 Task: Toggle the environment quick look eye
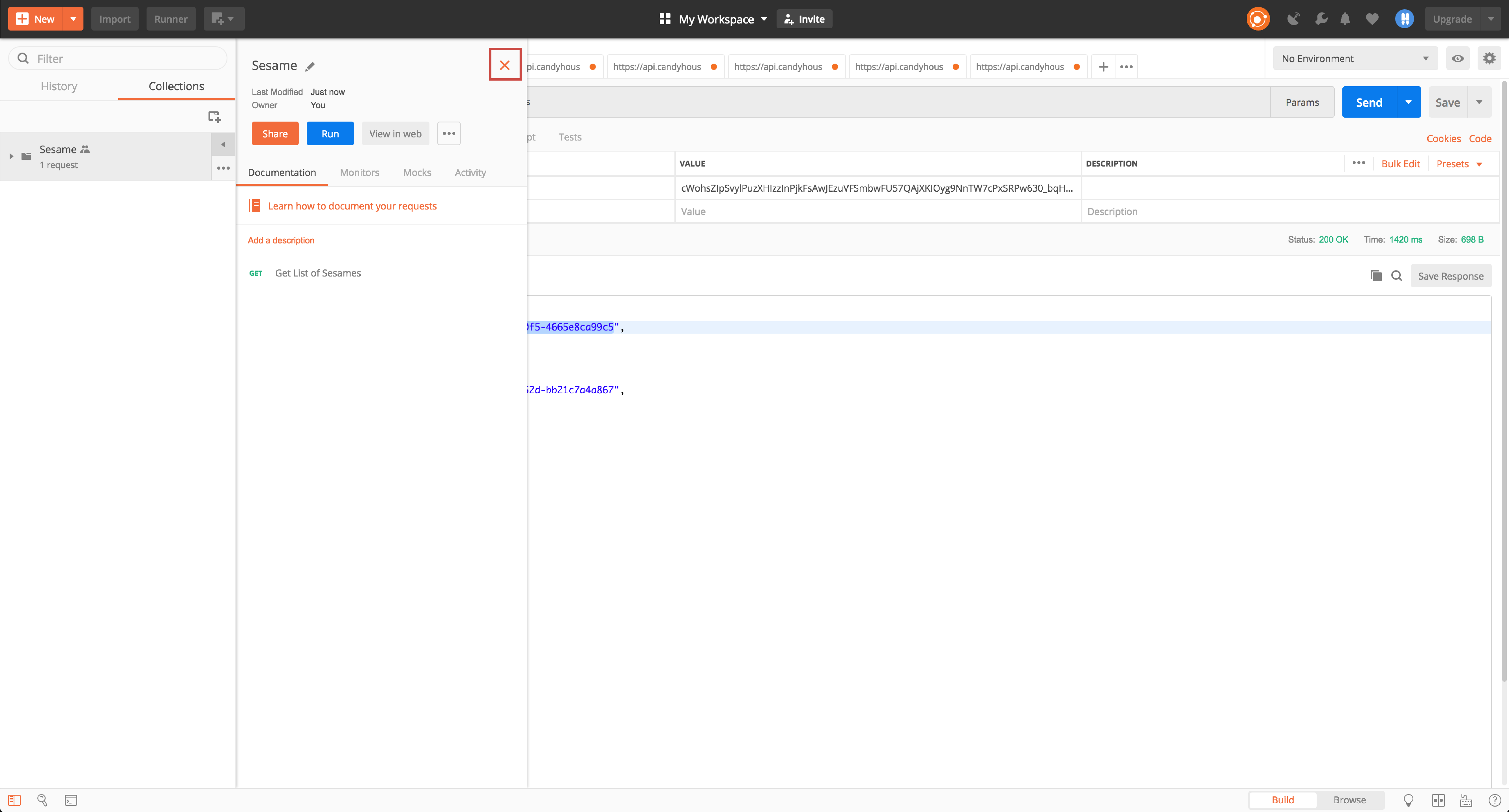tap(1458, 58)
